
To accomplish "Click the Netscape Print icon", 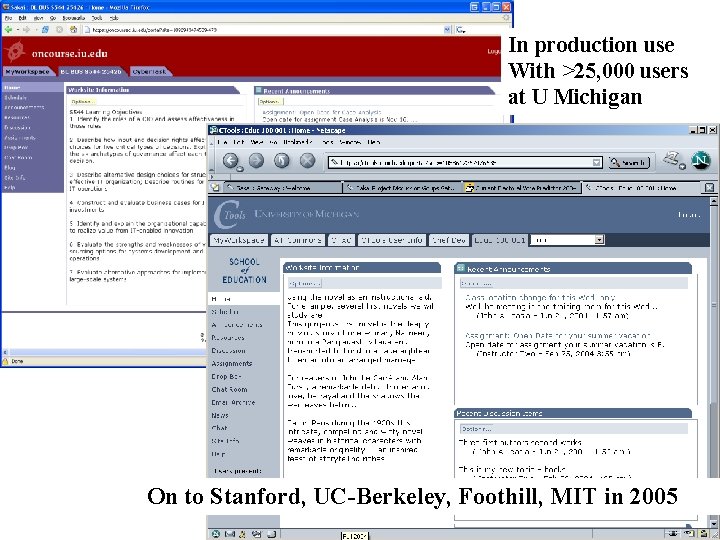I will point(672,160).
